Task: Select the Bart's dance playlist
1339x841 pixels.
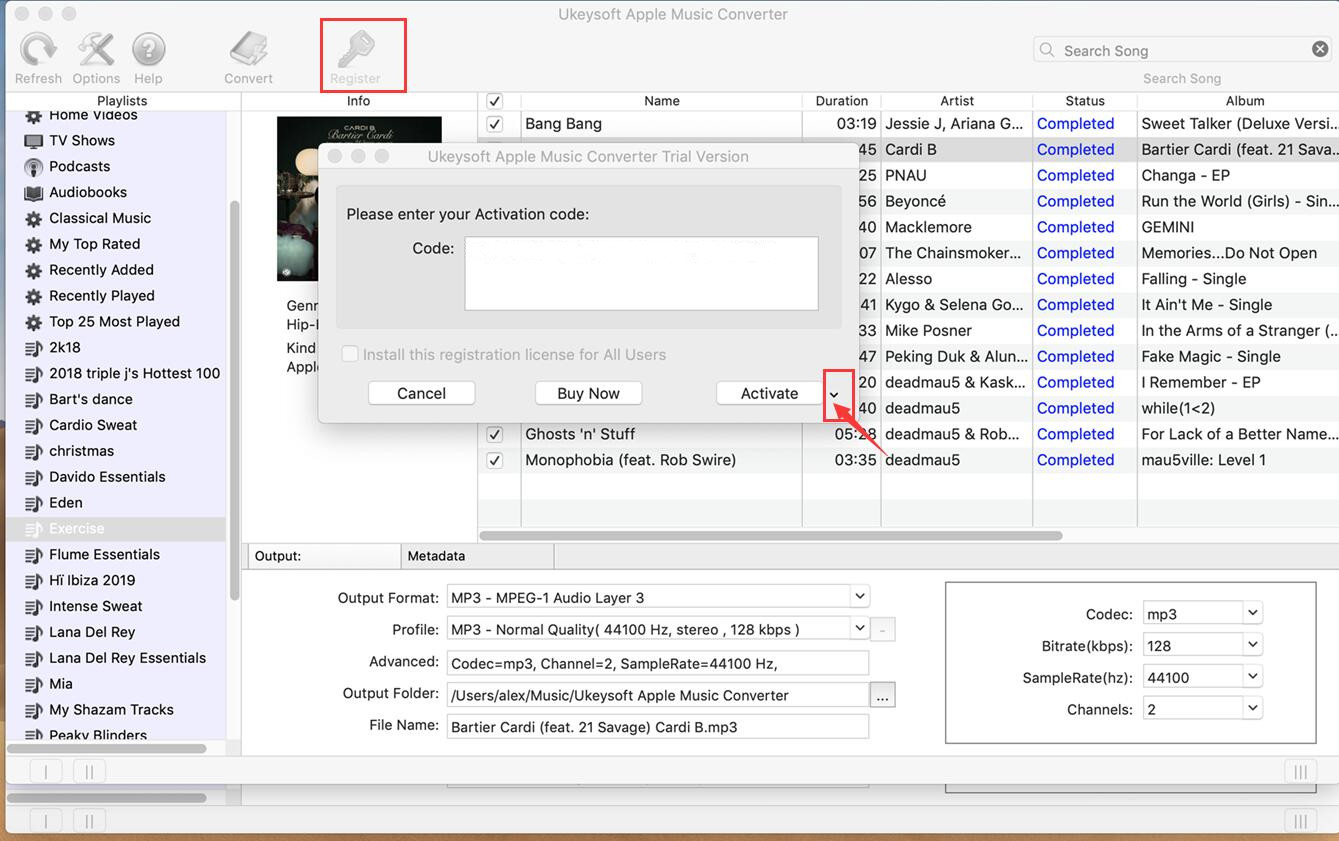Action: (x=90, y=399)
